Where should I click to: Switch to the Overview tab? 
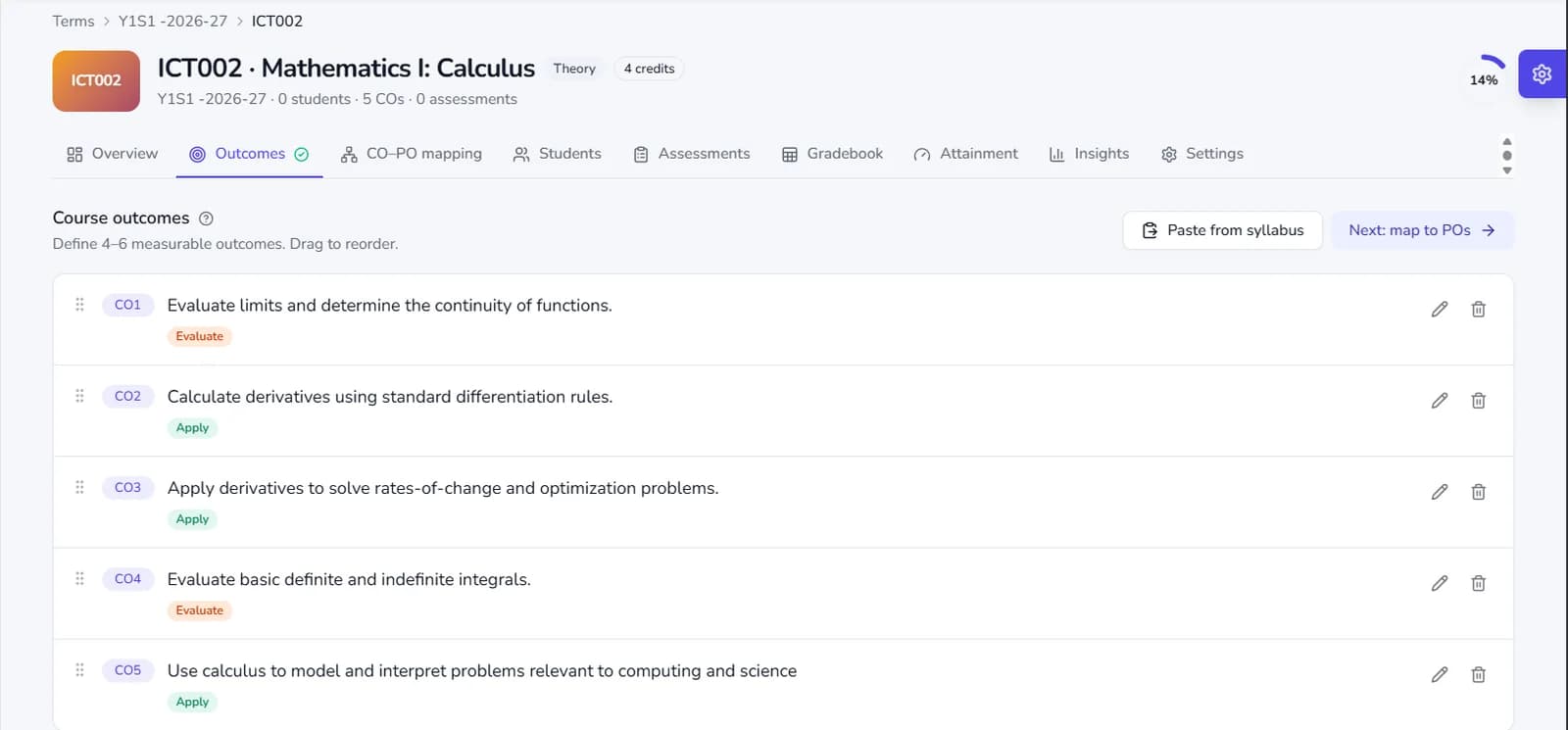(113, 154)
